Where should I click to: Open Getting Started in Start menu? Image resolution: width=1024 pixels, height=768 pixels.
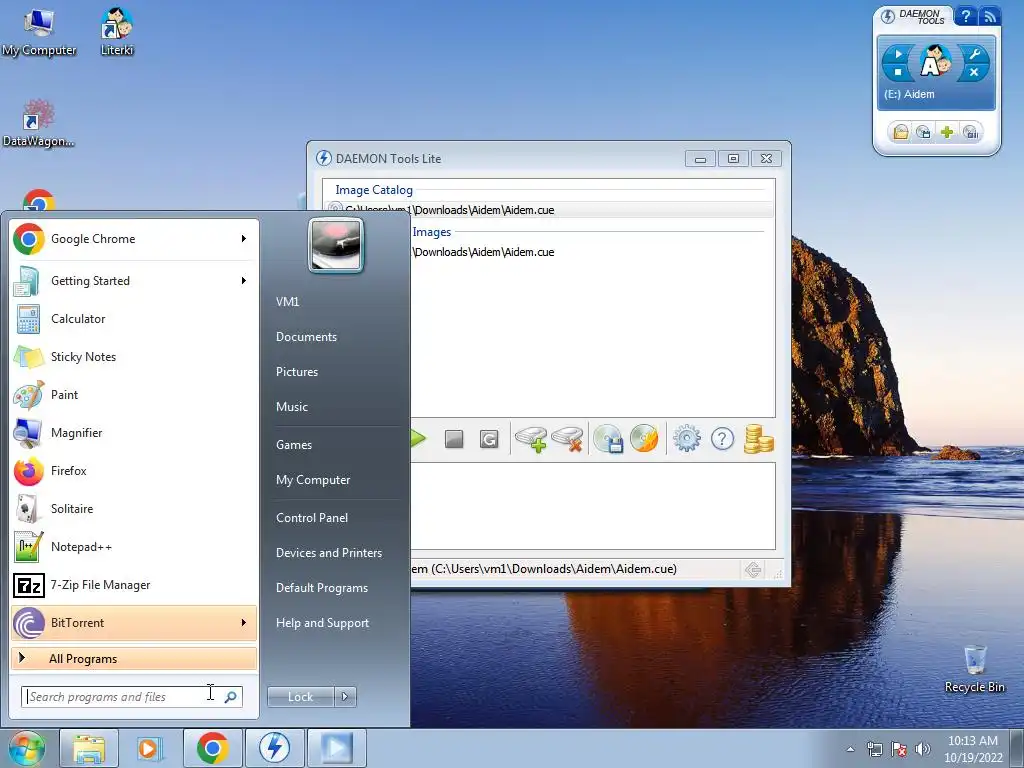point(133,281)
